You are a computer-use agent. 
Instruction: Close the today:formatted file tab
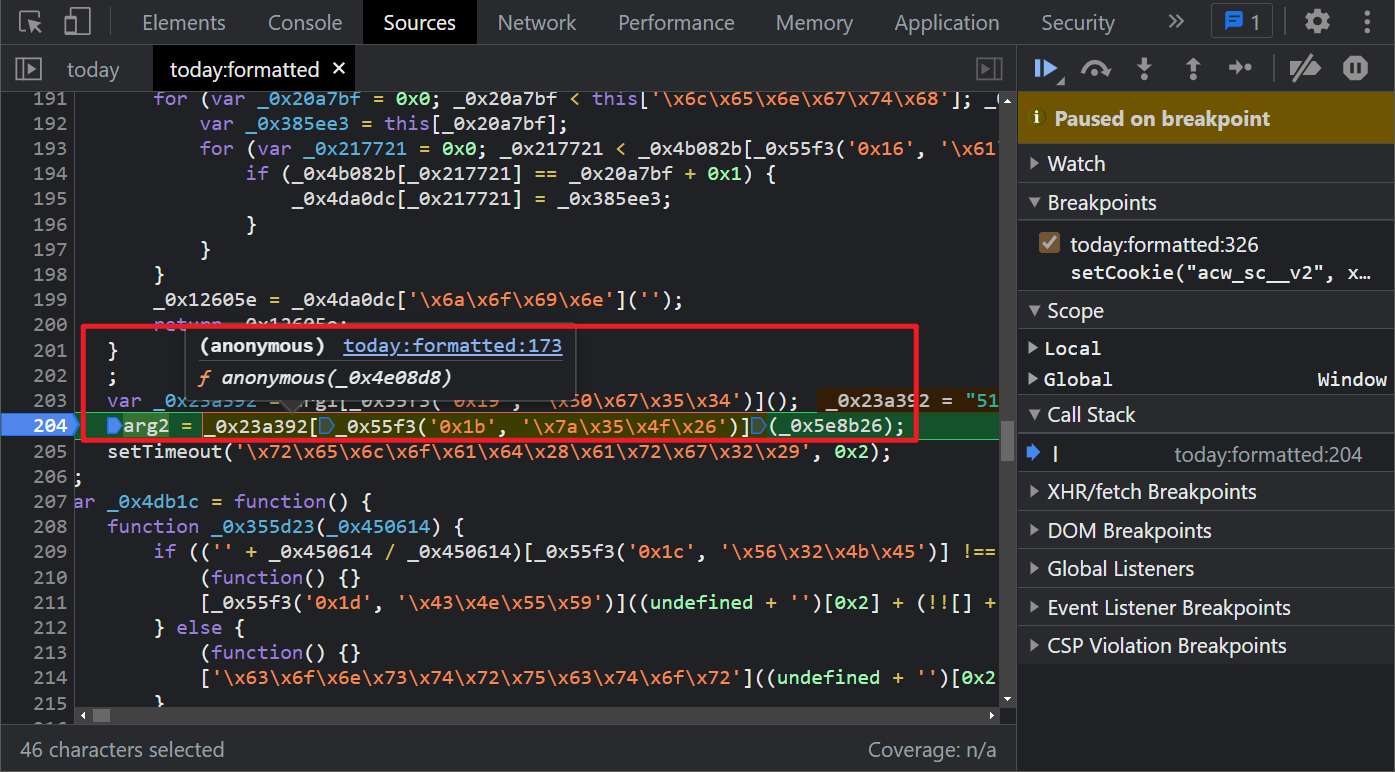(338, 68)
